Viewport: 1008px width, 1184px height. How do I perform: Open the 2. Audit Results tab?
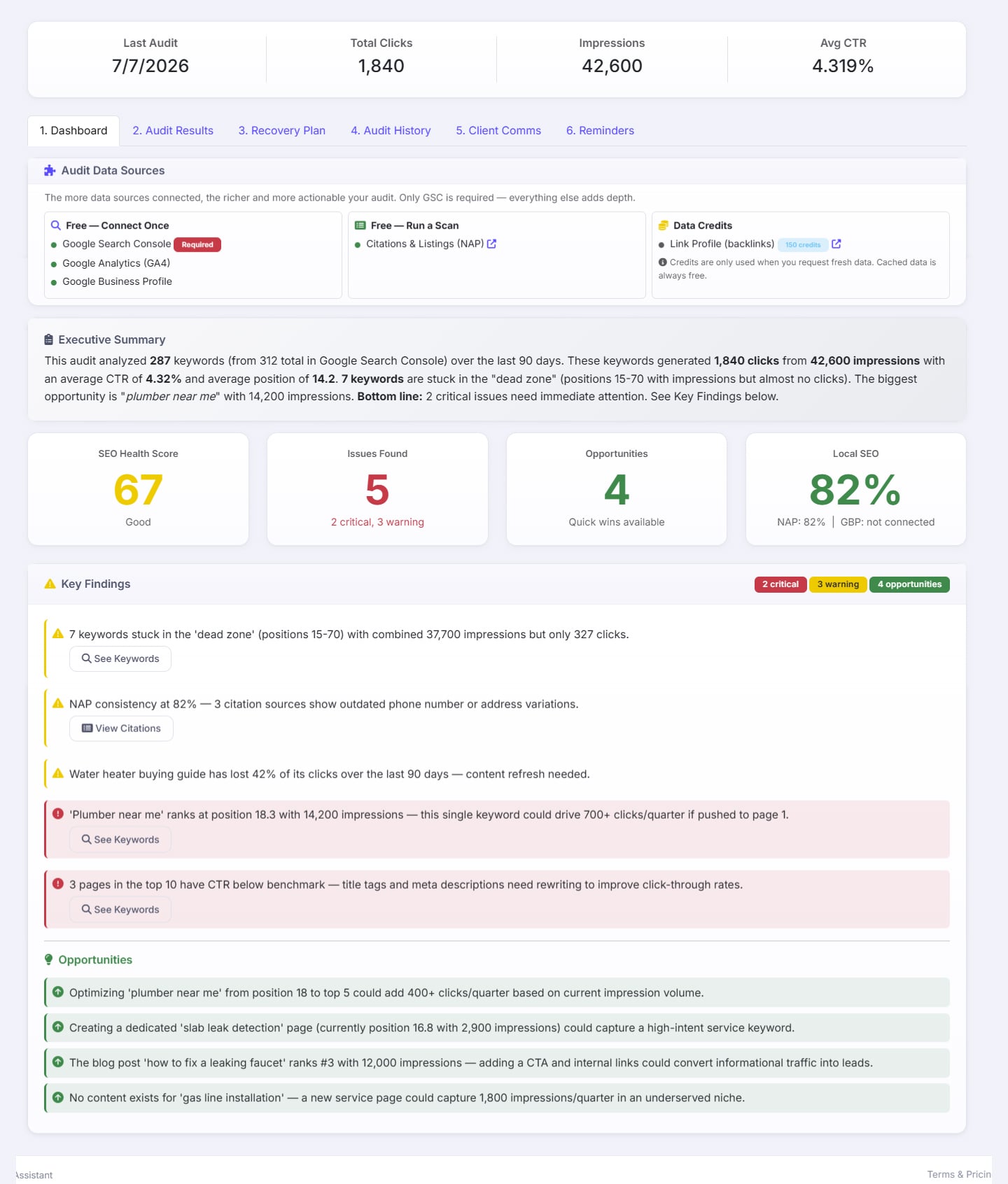(x=173, y=131)
